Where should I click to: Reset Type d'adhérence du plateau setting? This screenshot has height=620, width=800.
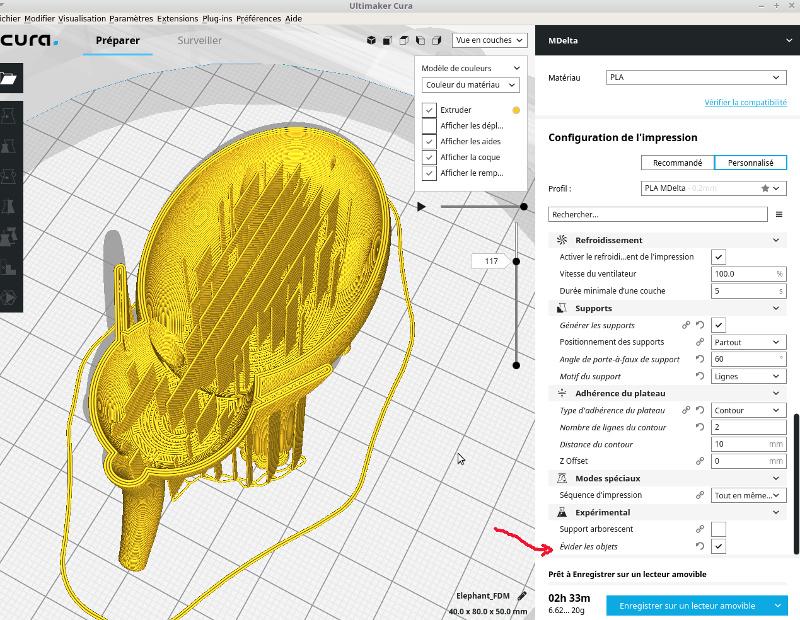pos(700,410)
